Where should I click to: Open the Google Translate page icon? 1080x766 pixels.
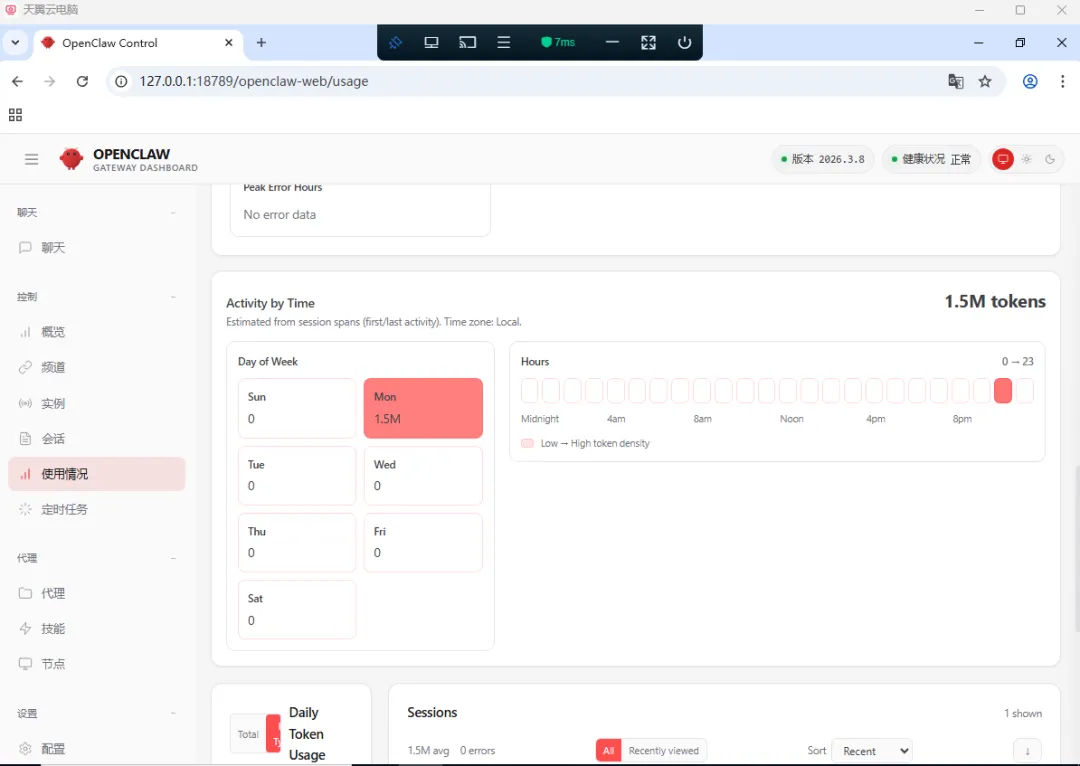tap(955, 81)
